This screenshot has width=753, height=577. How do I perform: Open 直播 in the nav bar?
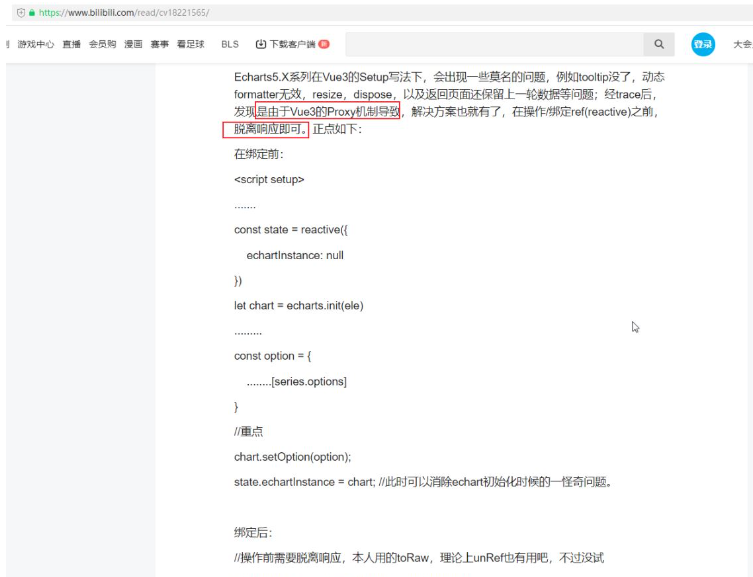pos(72,44)
